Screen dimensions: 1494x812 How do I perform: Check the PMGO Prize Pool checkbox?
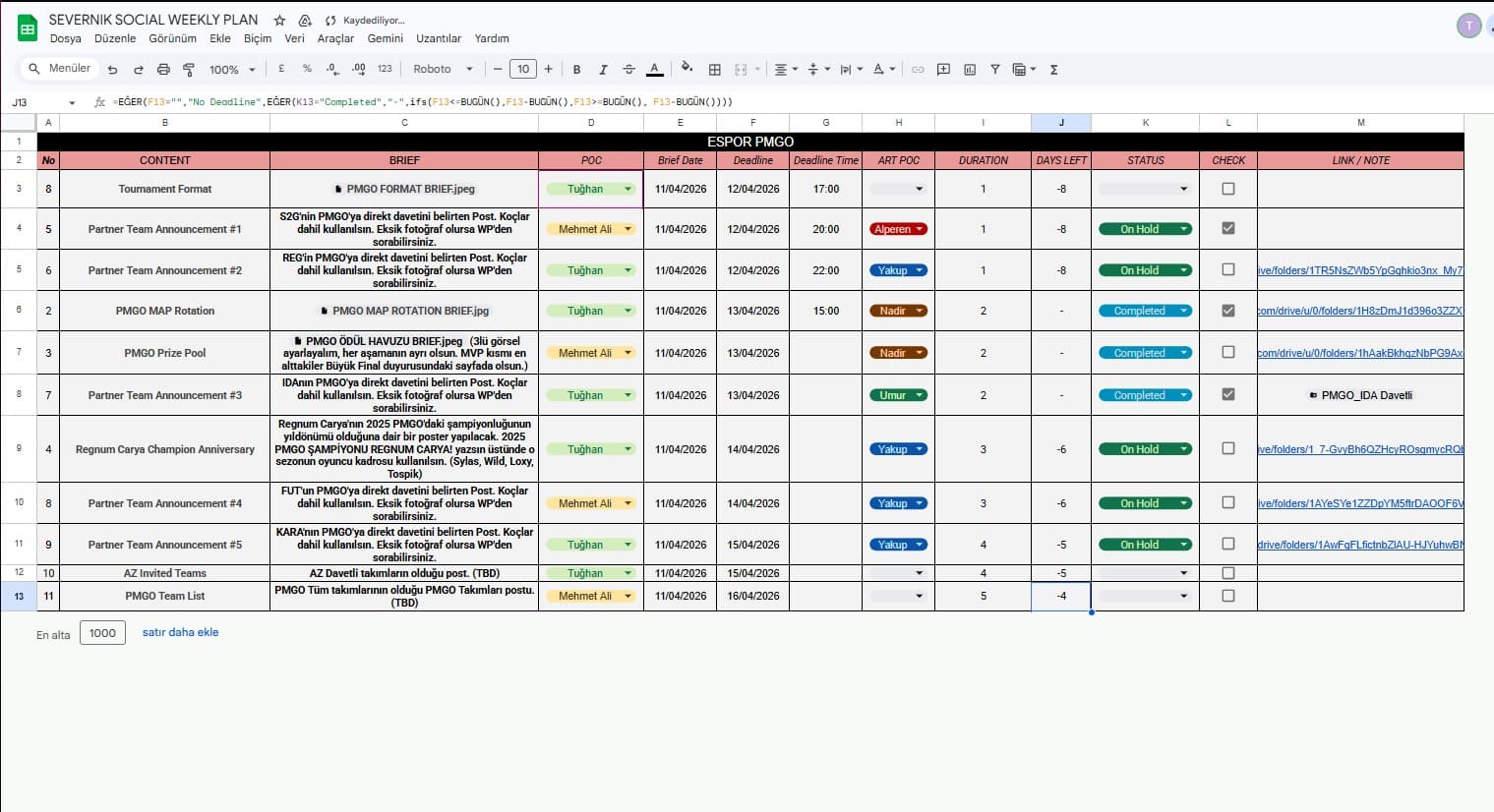(1227, 352)
